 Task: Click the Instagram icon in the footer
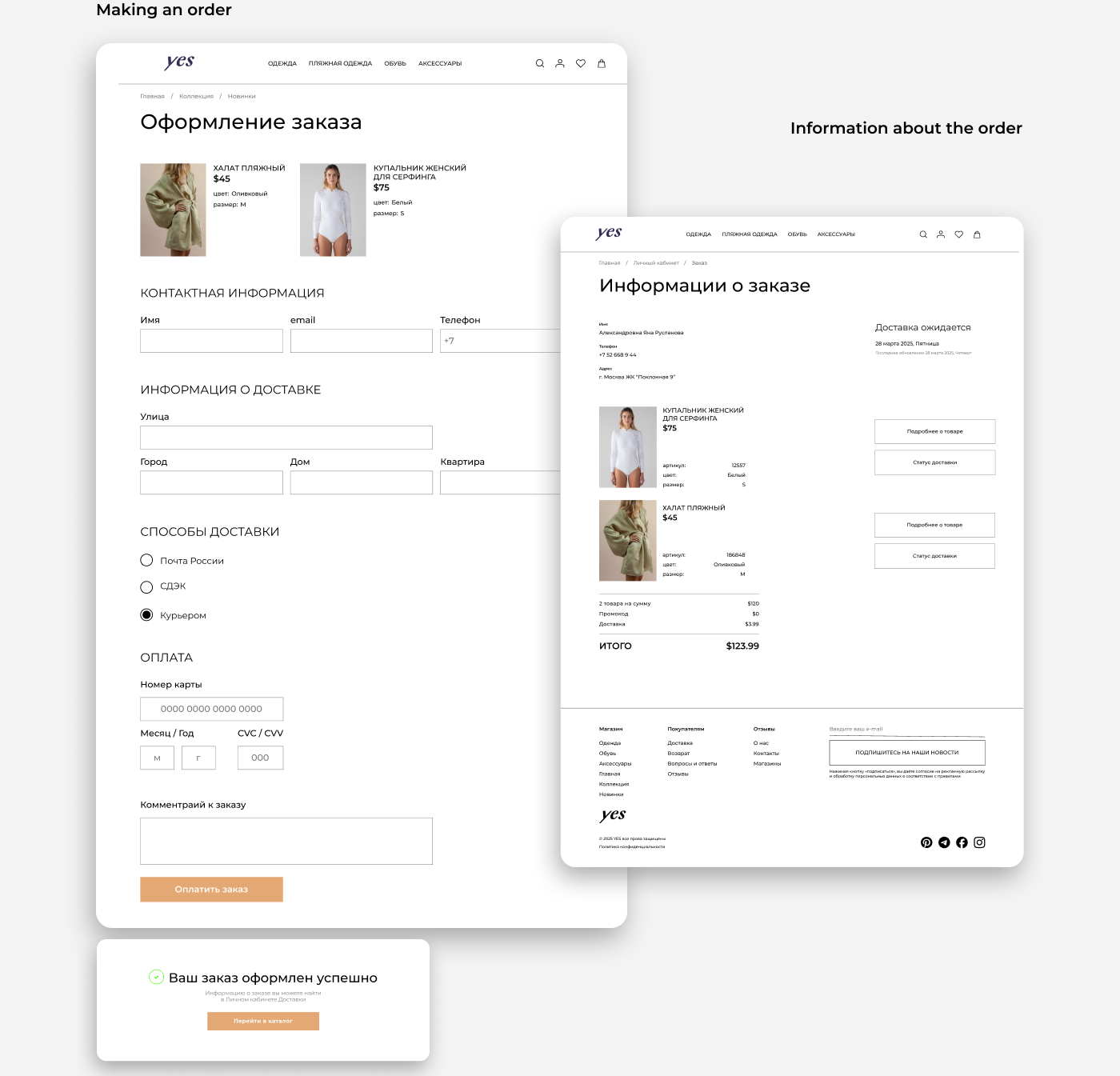pyautogui.click(x=979, y=842)
